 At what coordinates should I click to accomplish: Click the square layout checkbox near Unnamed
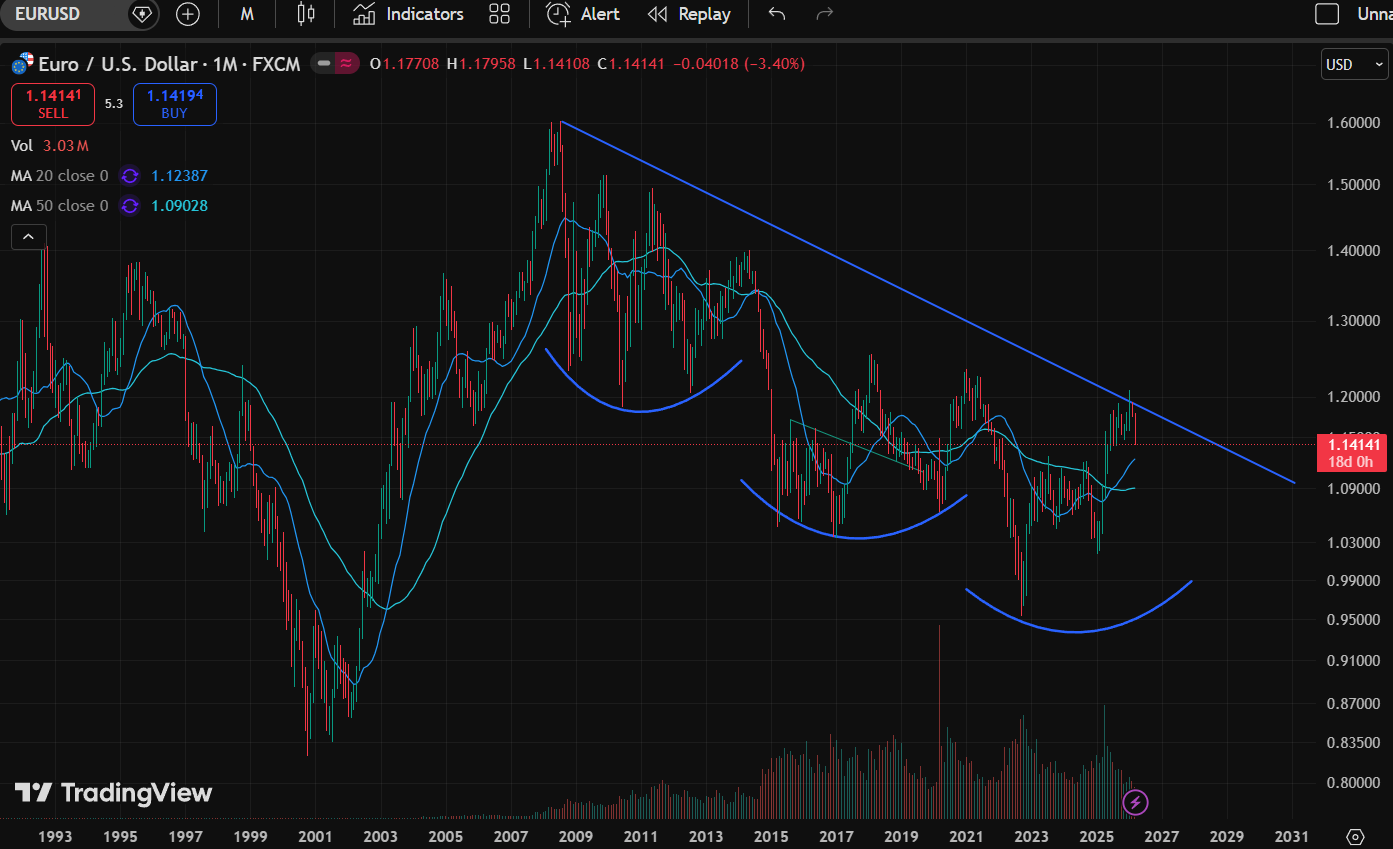1326,14
